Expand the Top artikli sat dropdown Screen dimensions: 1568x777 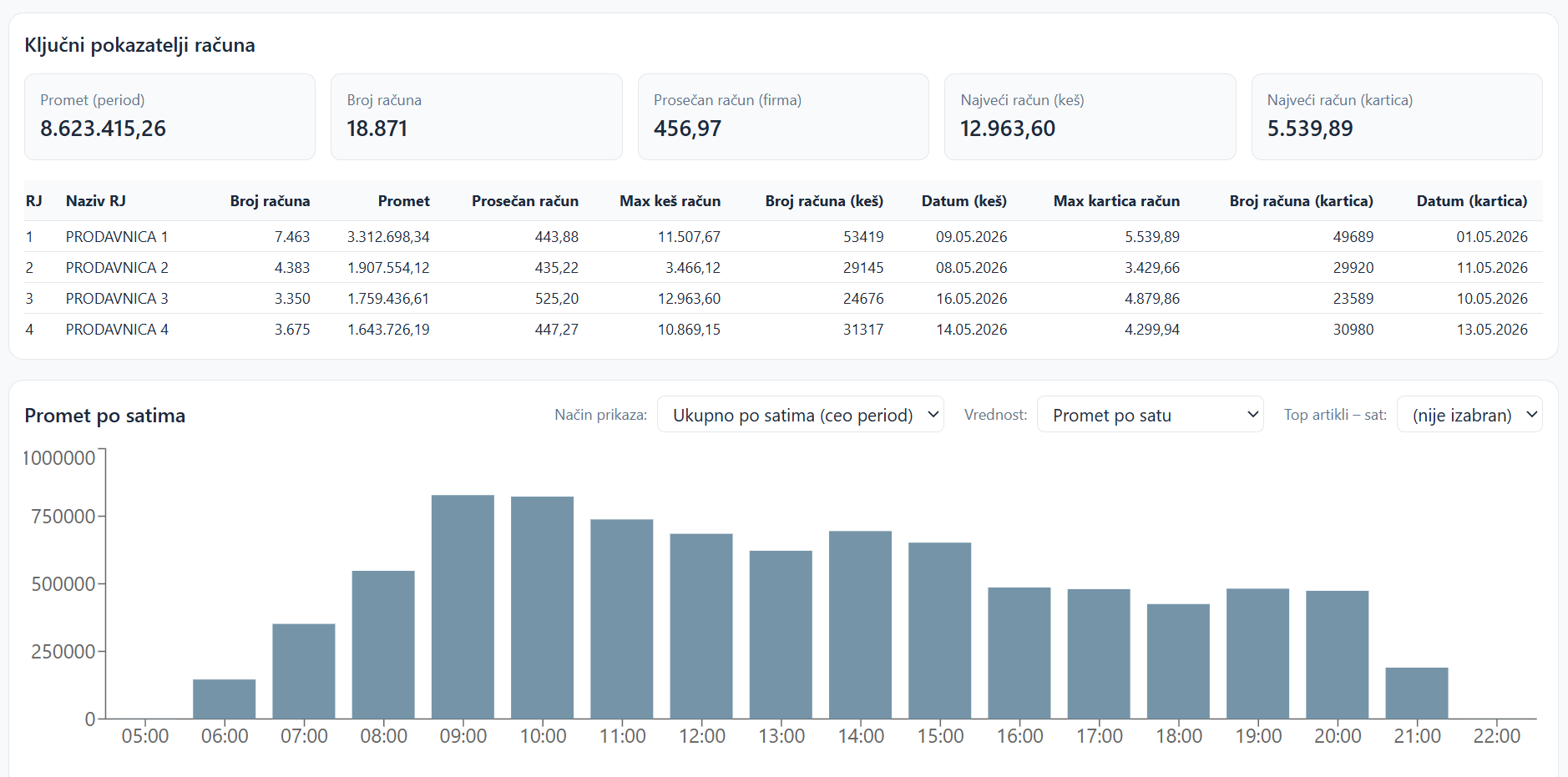1469,415
